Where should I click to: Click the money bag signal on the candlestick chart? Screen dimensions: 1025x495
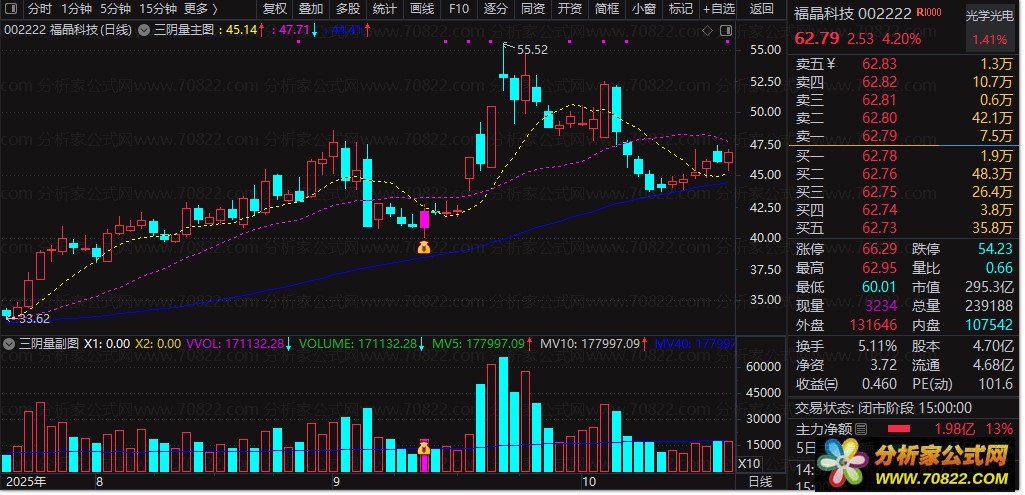[424, 247]
